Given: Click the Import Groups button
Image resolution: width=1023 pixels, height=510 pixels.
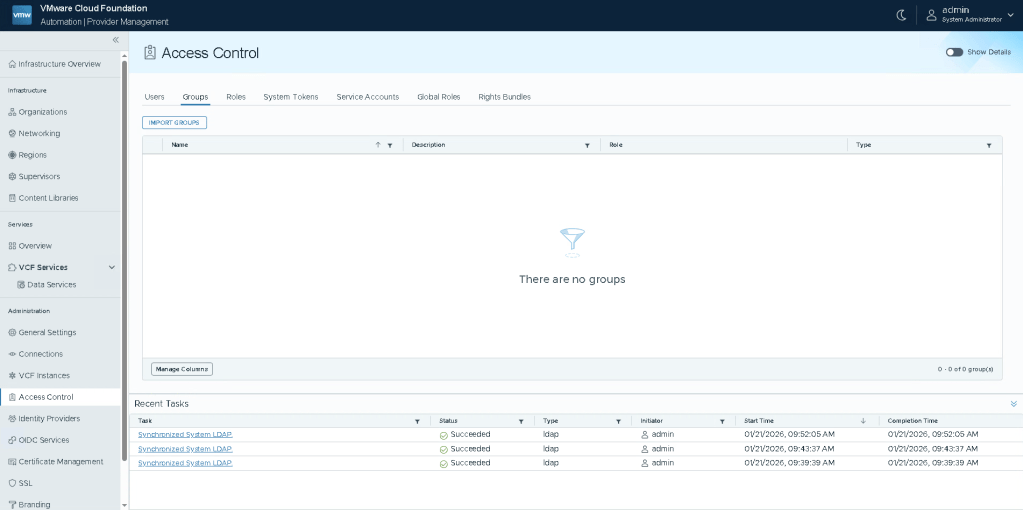Looking at the screenshot, I should [174, 122].
